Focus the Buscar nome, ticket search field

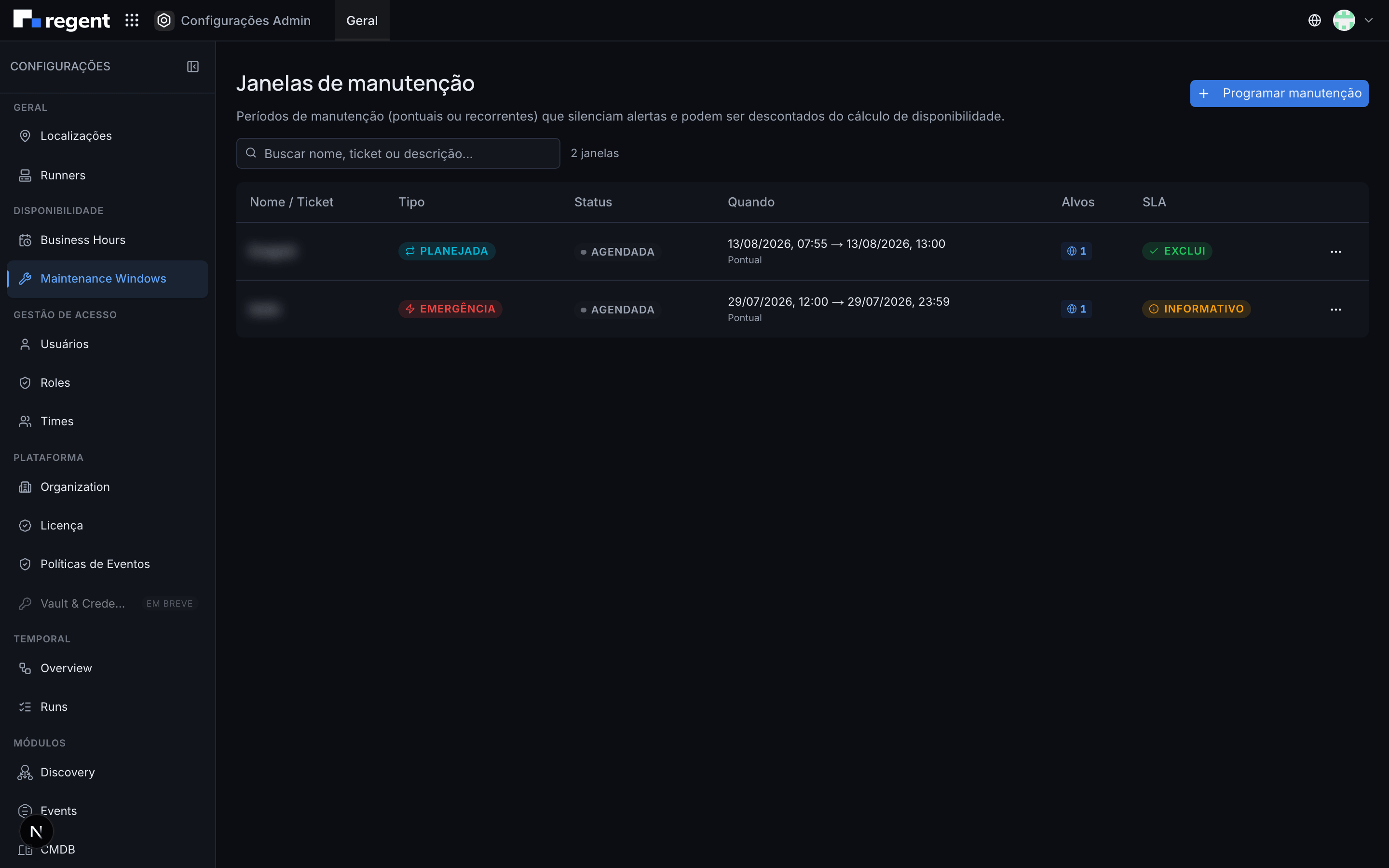(398, 153)
